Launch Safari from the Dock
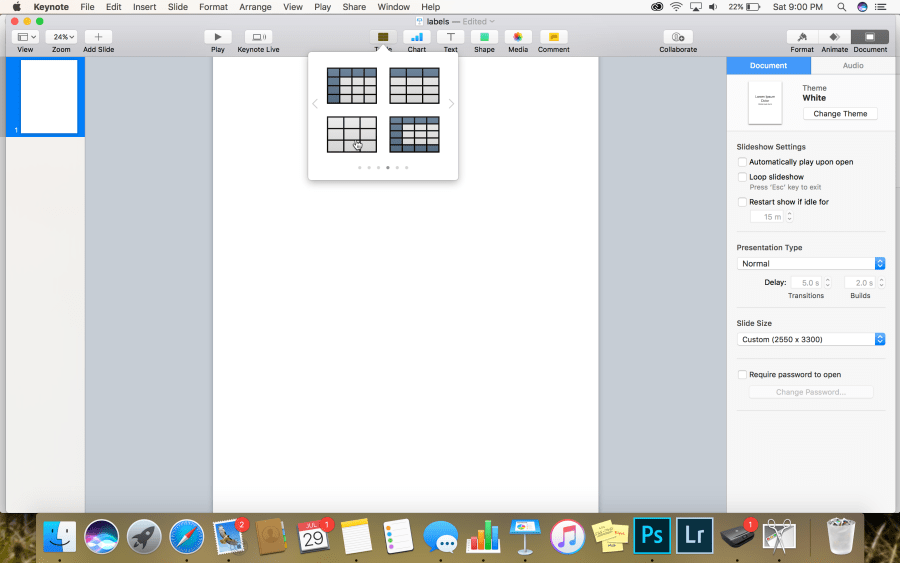Screen dimensions: 900x563 186,537
